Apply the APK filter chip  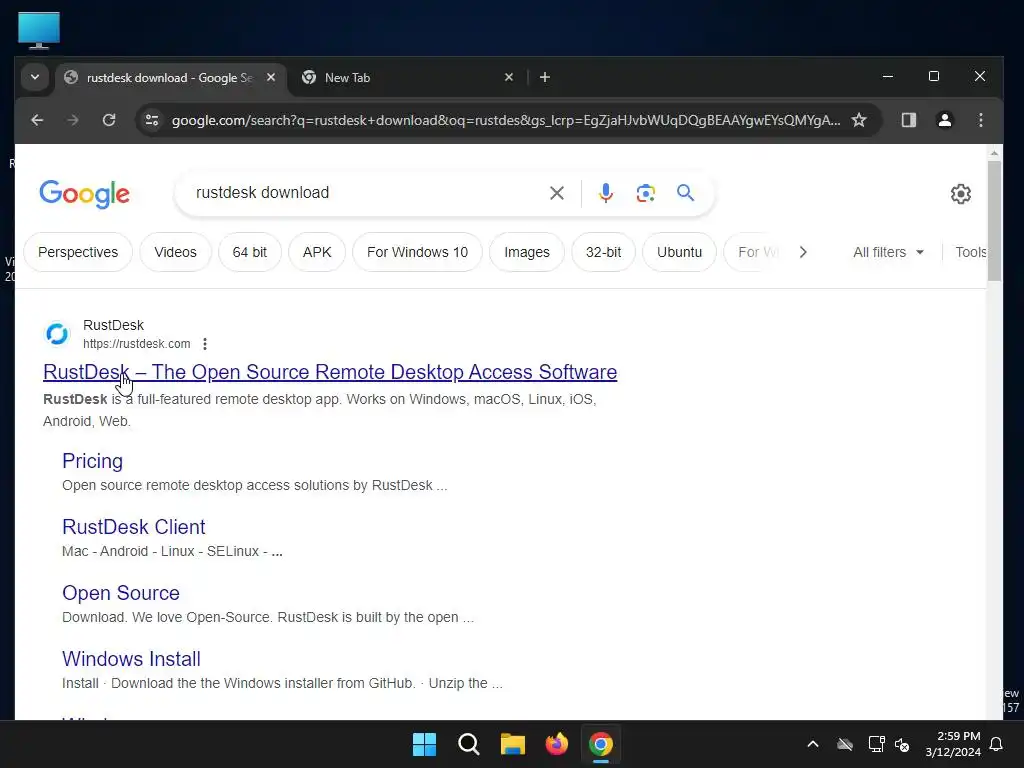[x=317, y=252]
